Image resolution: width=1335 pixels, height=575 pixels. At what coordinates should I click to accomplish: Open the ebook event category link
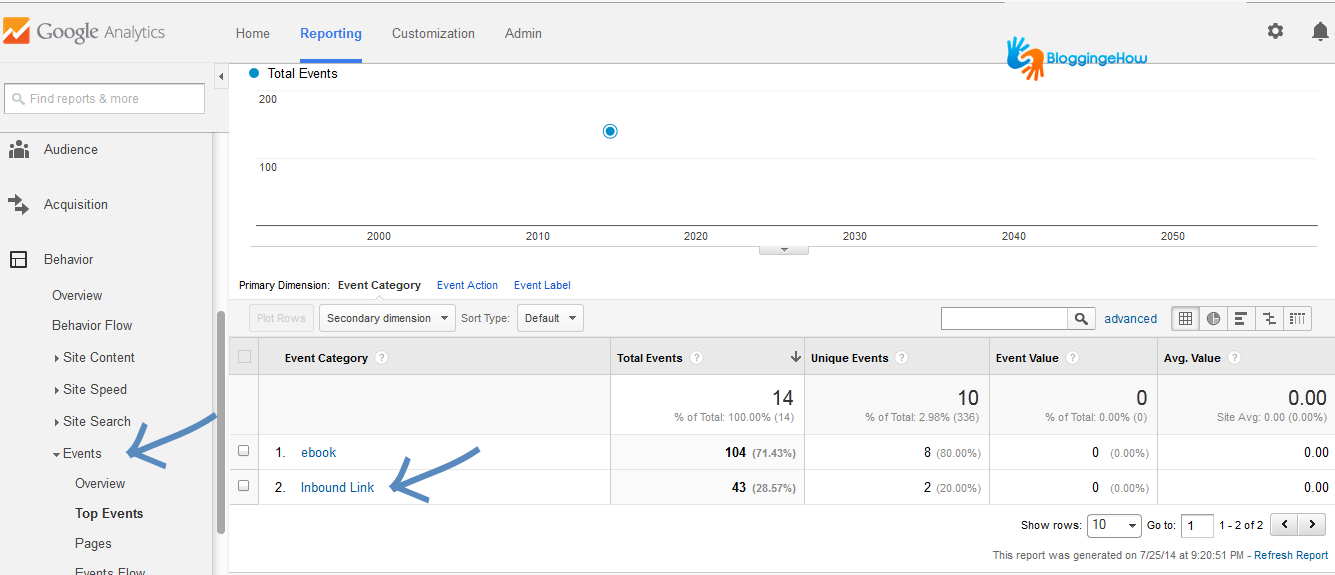318,452
